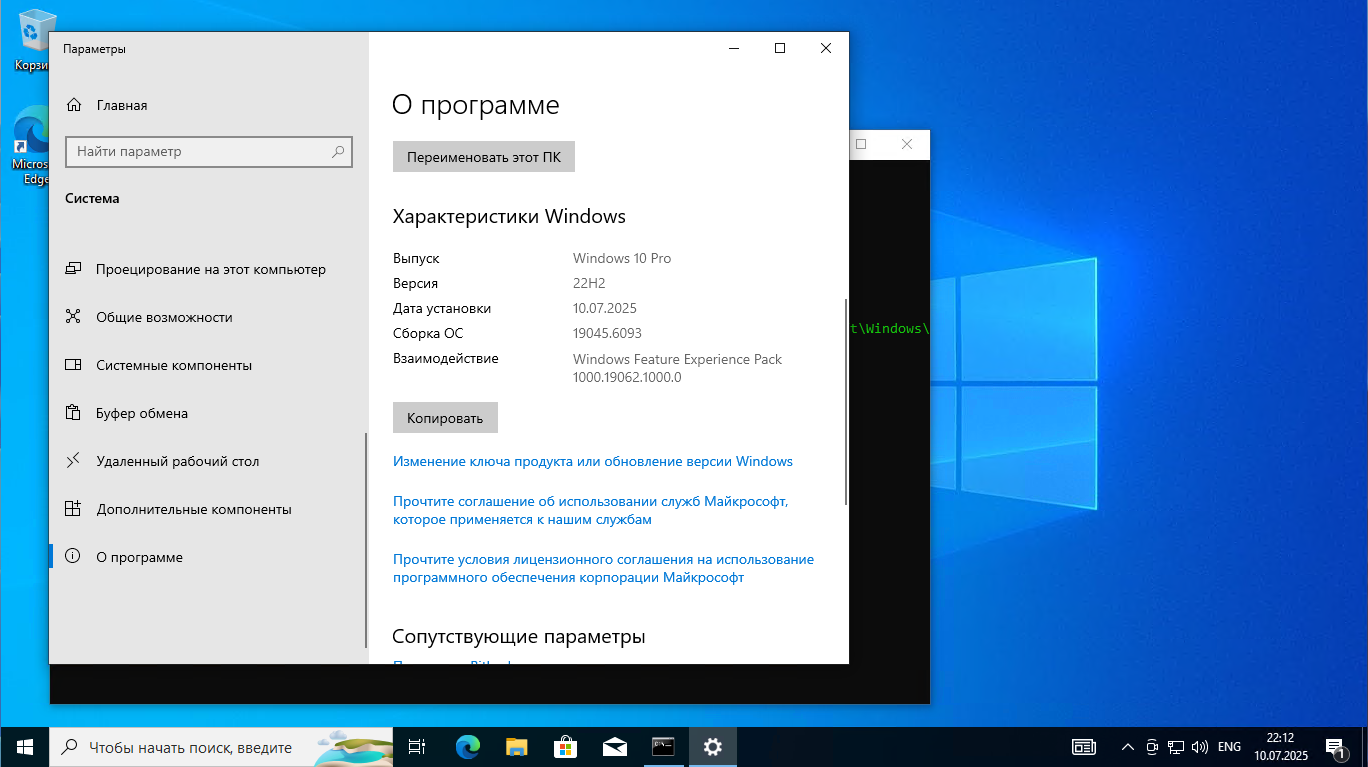Open the license terms link for Майкрософт software
This screenshot has width=1368, height=767.
click(603, 568)
